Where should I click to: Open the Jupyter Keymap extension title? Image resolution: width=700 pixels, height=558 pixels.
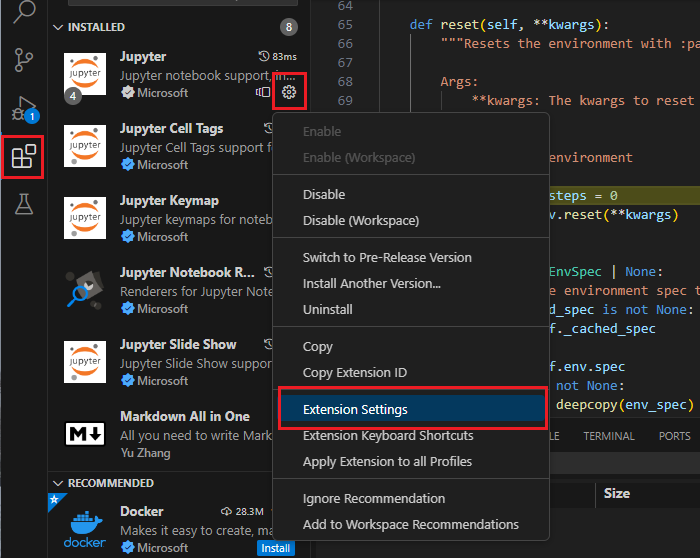[x=169, y=200]
